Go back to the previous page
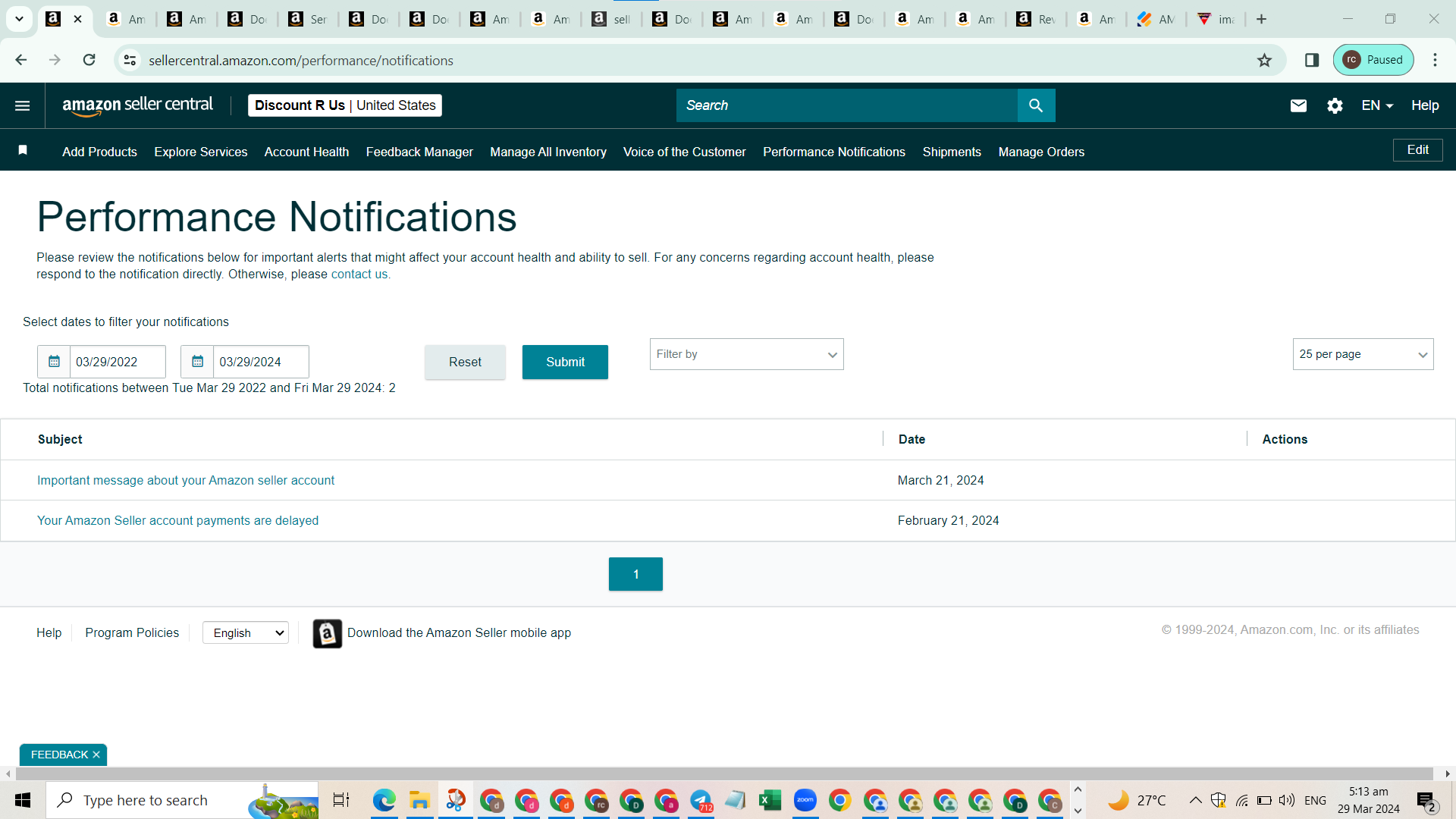This screenshot has width=1456, height=819. click(x=21, y=60)
